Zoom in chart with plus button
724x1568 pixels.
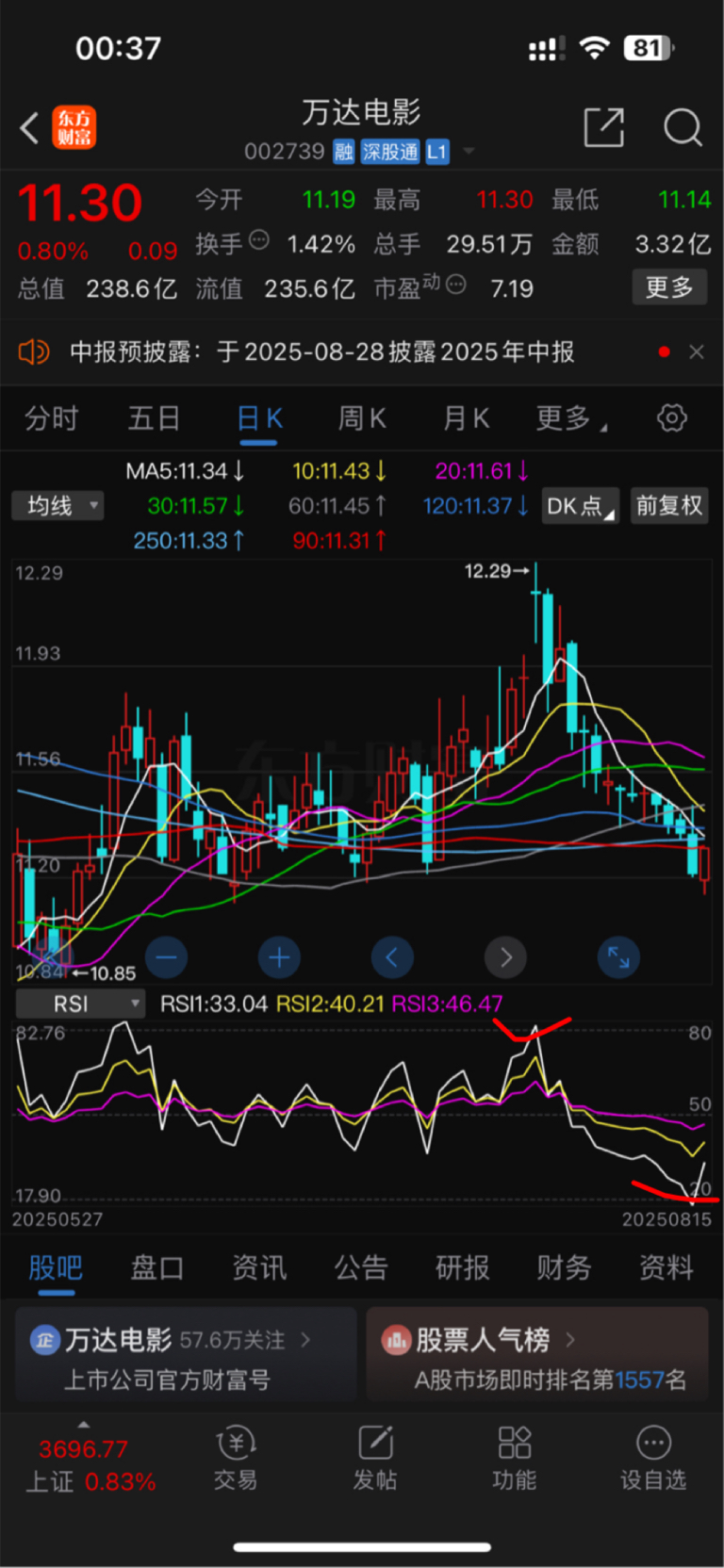pos(279,958)
